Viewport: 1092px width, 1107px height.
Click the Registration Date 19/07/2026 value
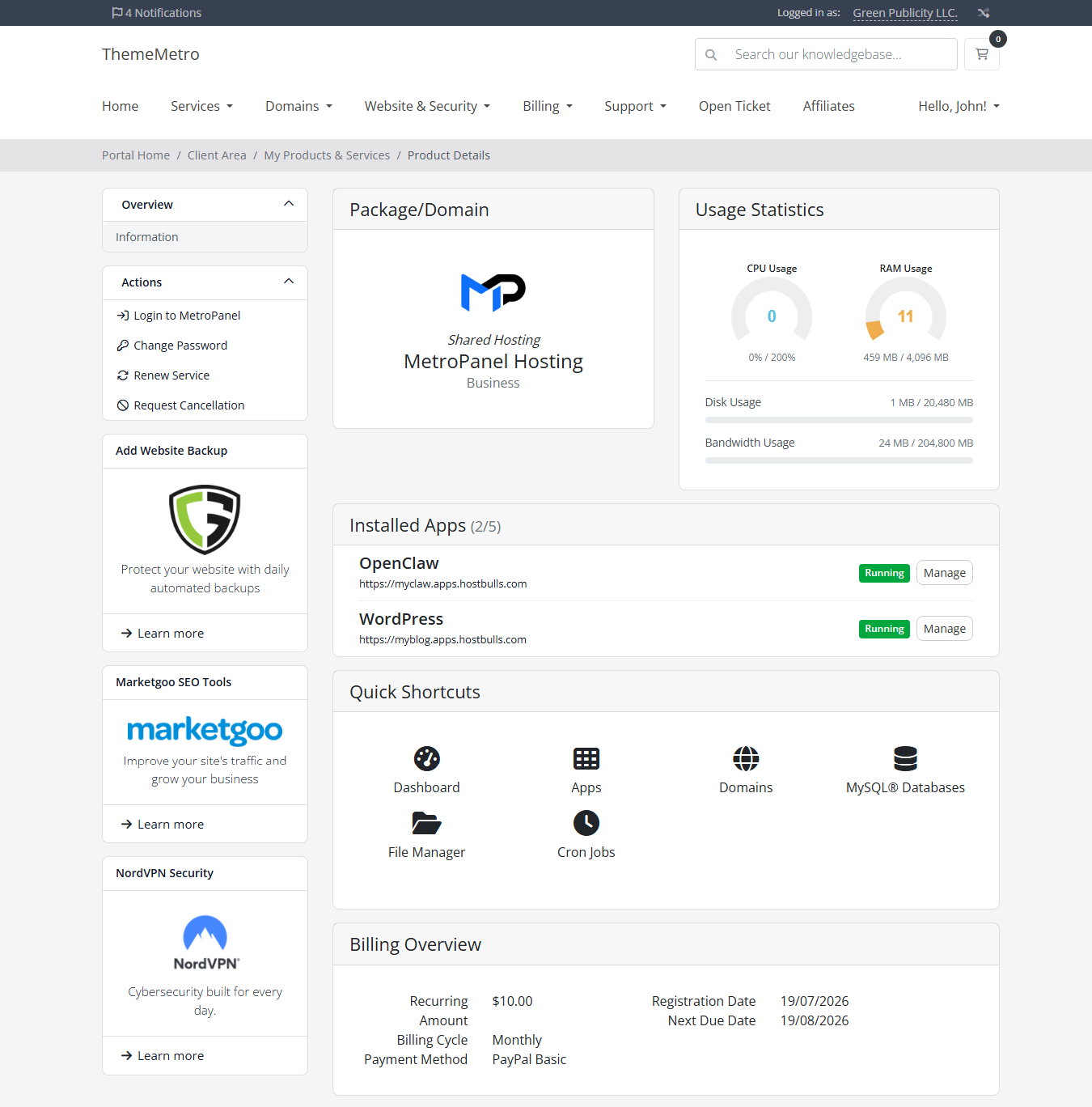815,1001
